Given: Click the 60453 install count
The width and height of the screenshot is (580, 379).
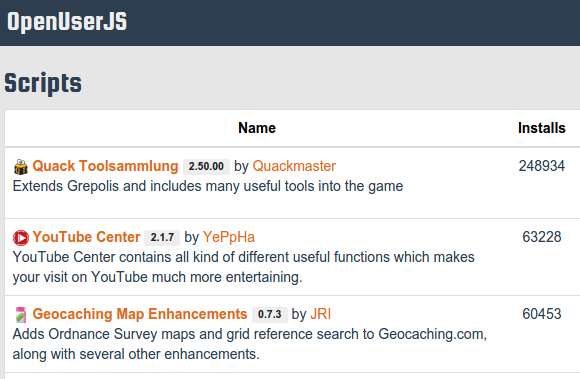Looking at the screenshot, I should pos(542,314).
